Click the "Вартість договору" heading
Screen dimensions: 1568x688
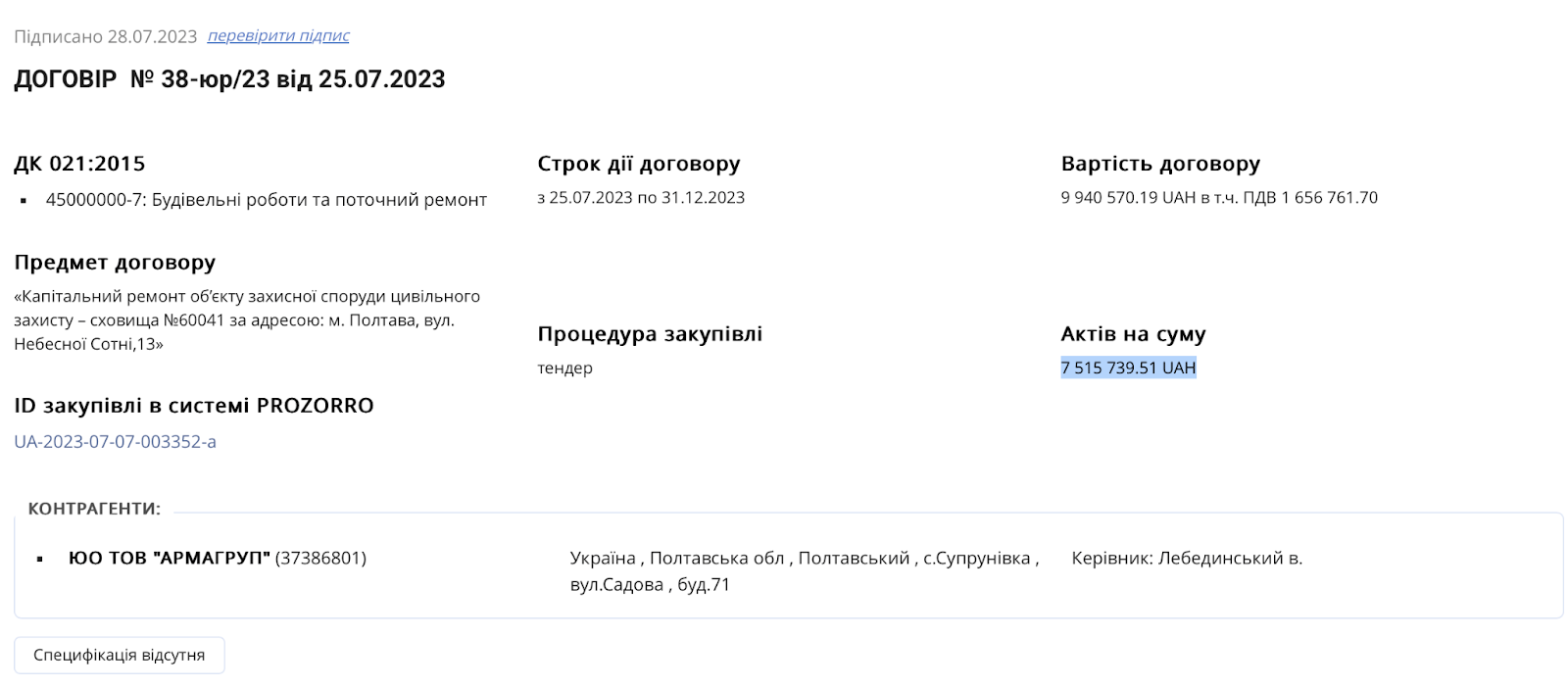pos(1160,164)
